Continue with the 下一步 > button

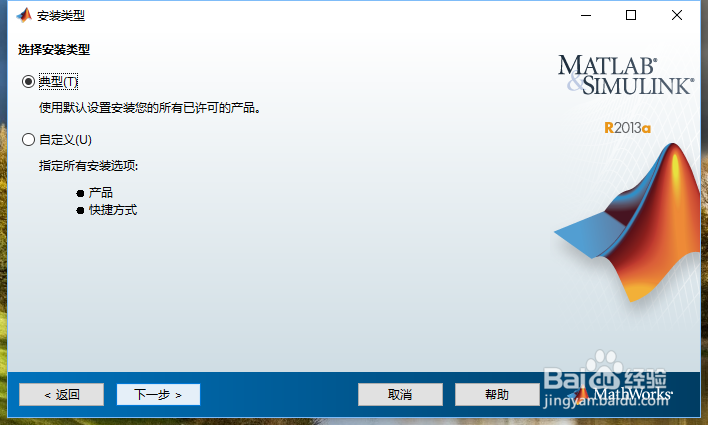[x=158, y=395]
